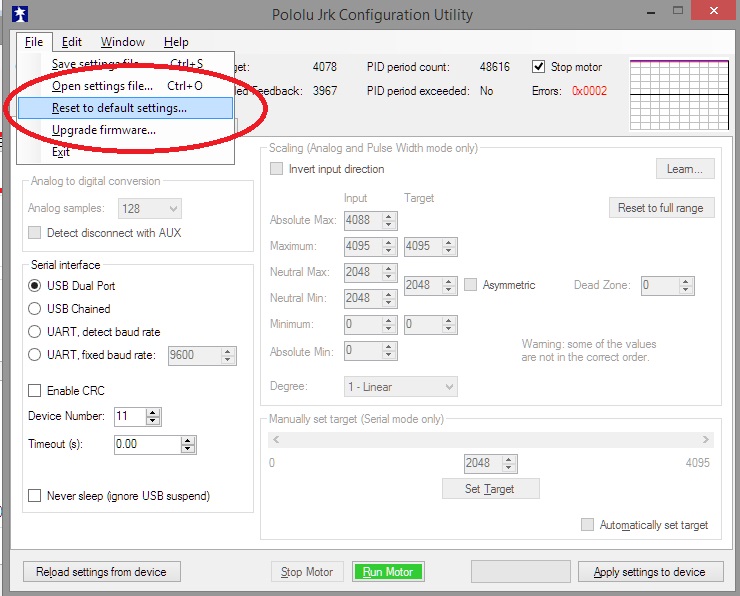Open the Help menu

[176, 42]
